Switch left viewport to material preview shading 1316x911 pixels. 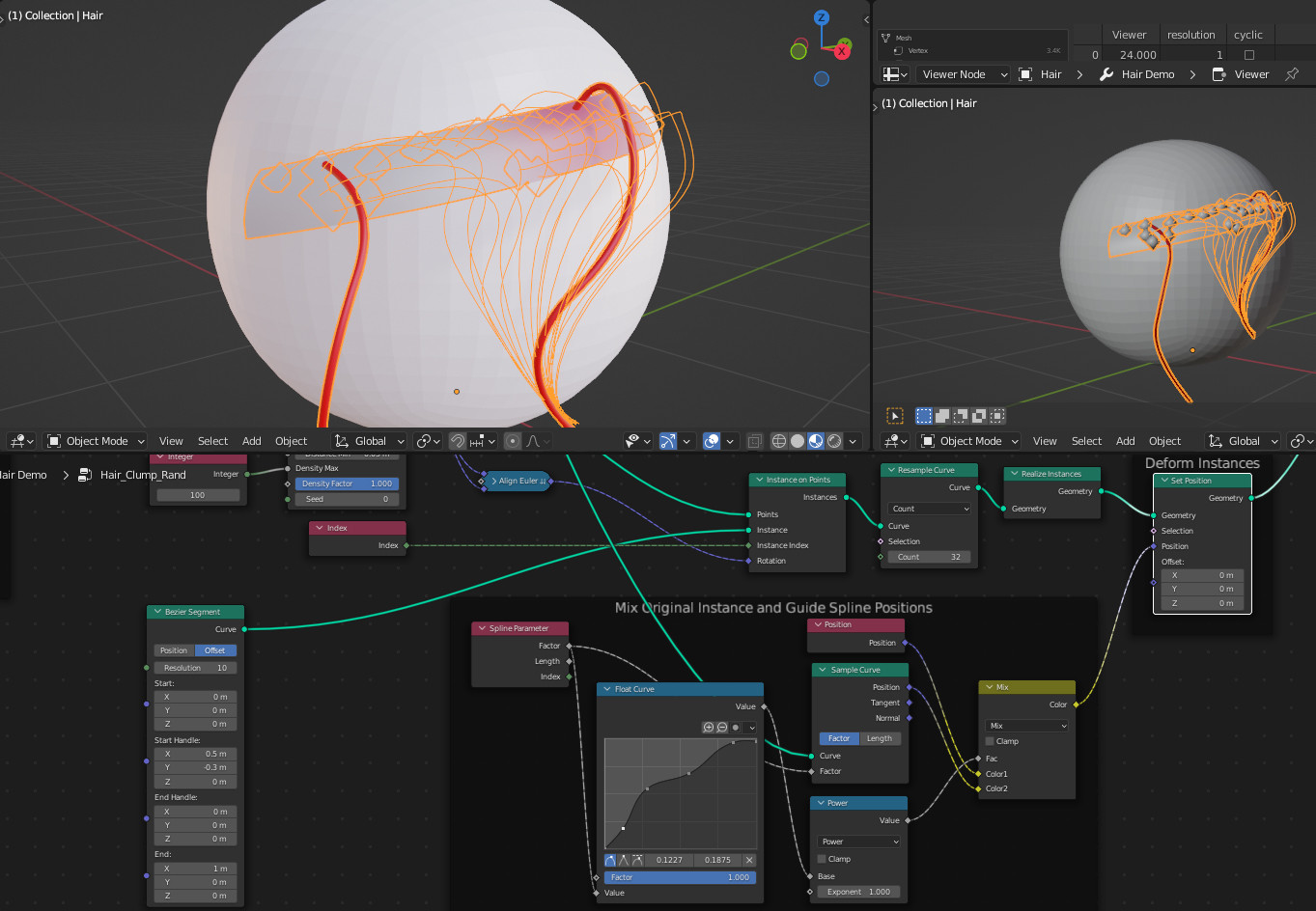pos(816,441)
